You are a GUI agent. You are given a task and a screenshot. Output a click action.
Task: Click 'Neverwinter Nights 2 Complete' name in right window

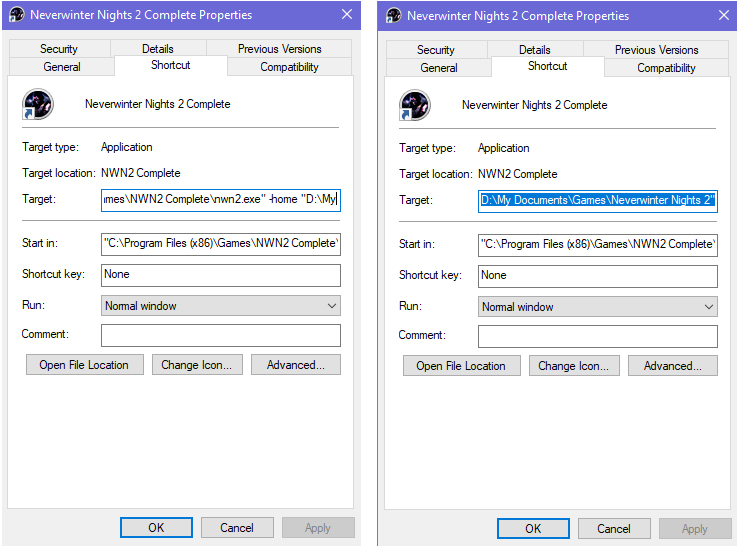pyautogui.click(x=534, y=105)
